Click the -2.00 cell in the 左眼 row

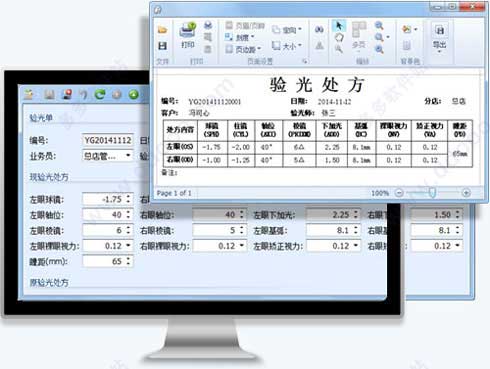(x=240, y=147)
